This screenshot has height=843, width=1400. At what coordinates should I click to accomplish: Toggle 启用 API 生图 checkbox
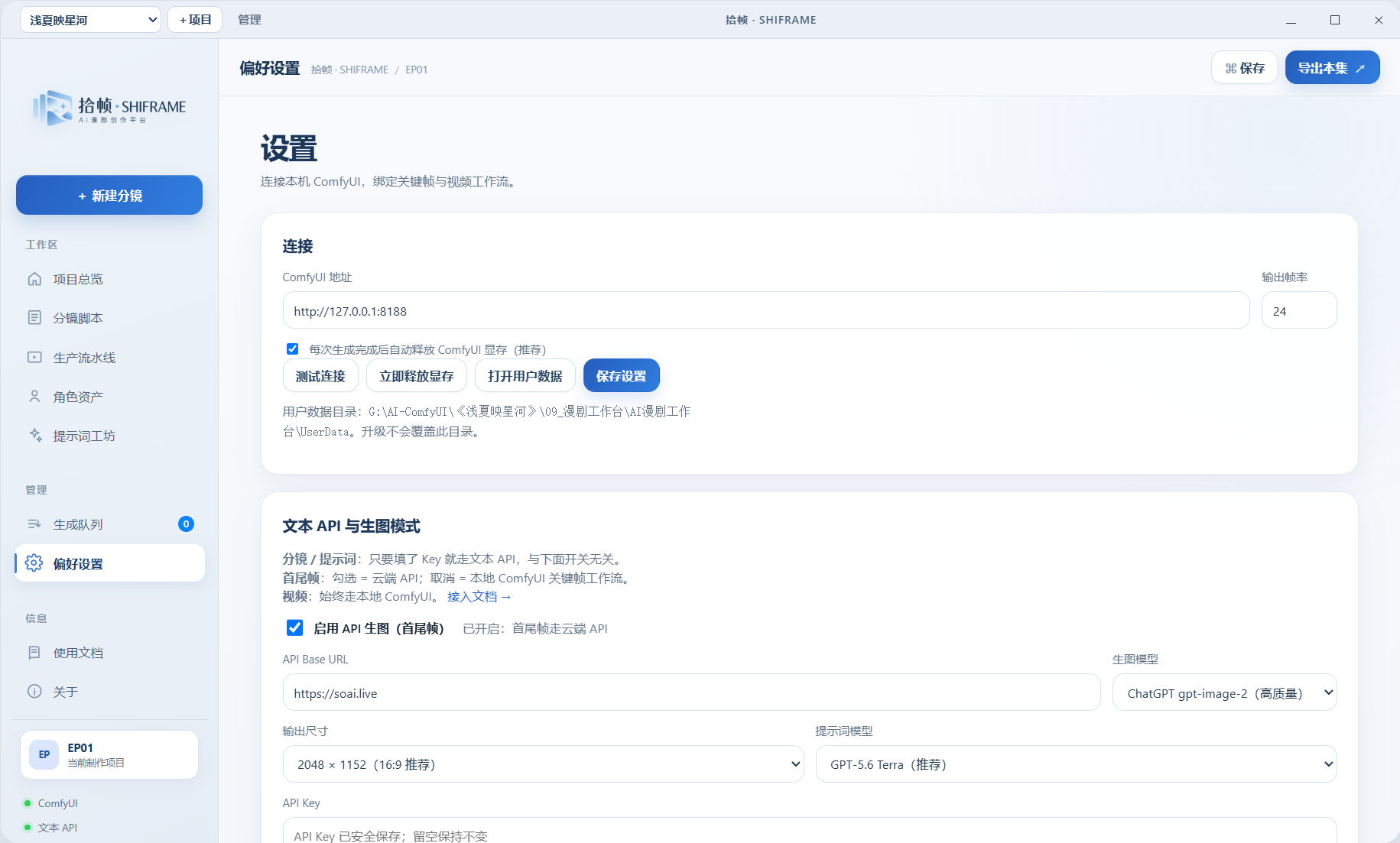[x=294, y=628]
